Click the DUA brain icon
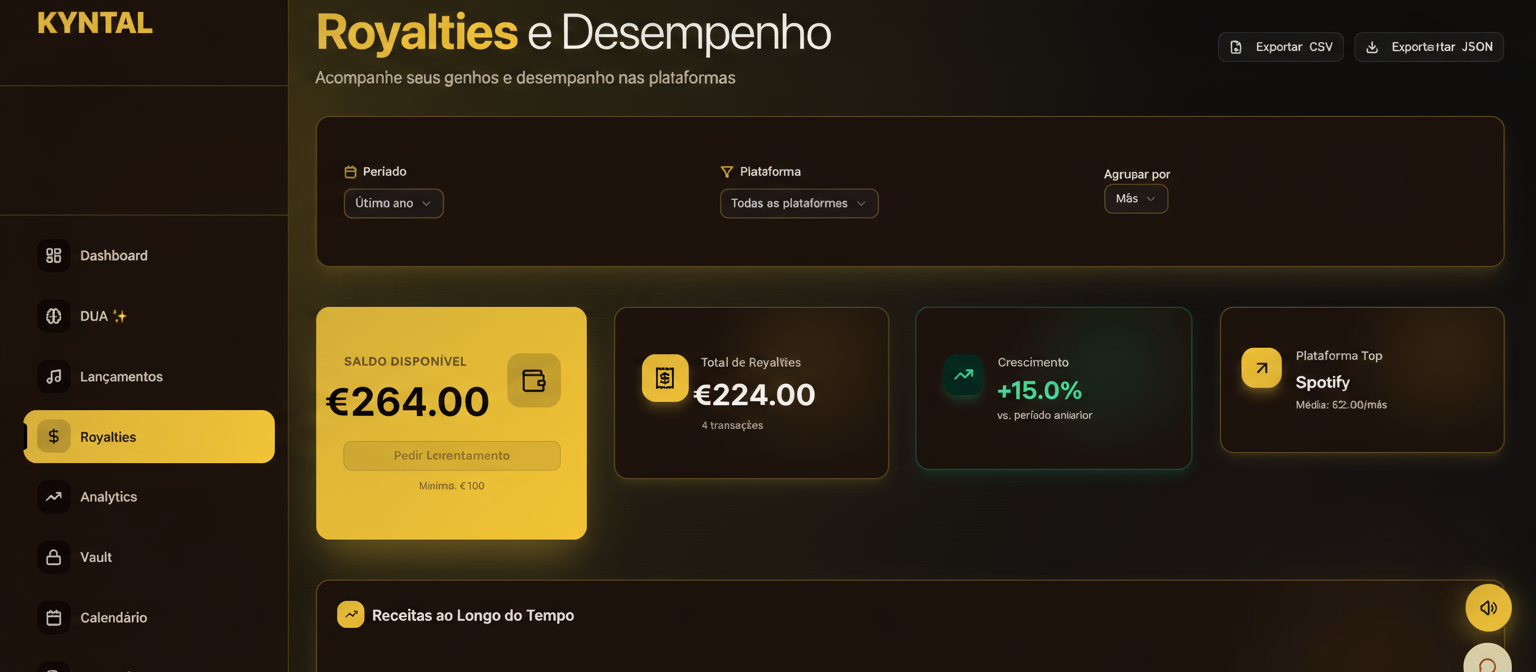Screen dimensions: 1536x672 point(54,316)
